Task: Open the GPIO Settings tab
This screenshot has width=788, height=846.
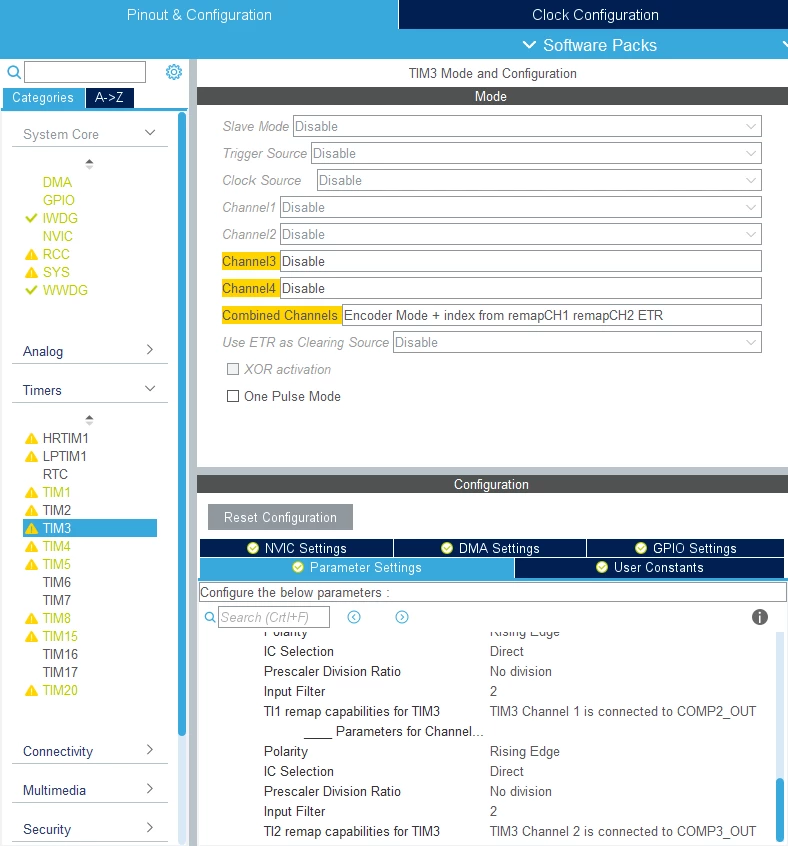Action: (685, 548)
